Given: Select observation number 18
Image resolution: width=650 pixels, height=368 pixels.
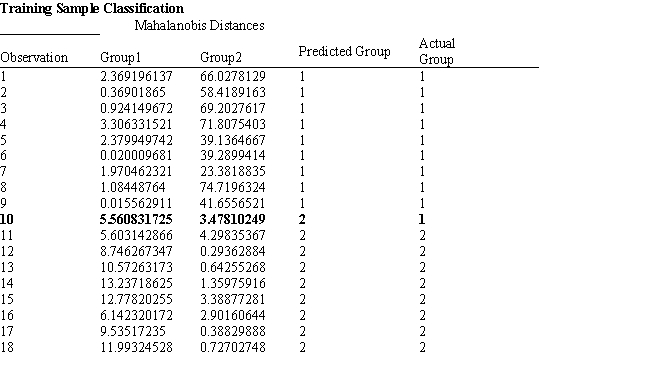Looking at the screenshot, I should [x=7, y=347].
